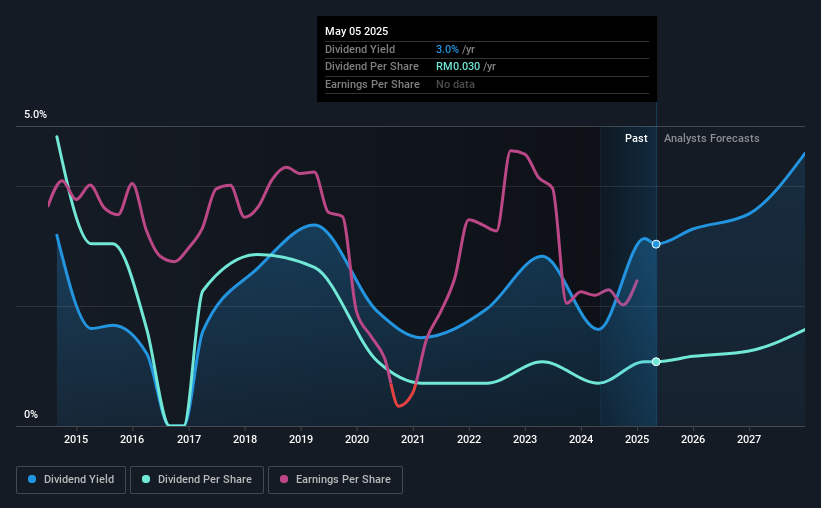Click the 2022 x-axis label

pos(469,439)
